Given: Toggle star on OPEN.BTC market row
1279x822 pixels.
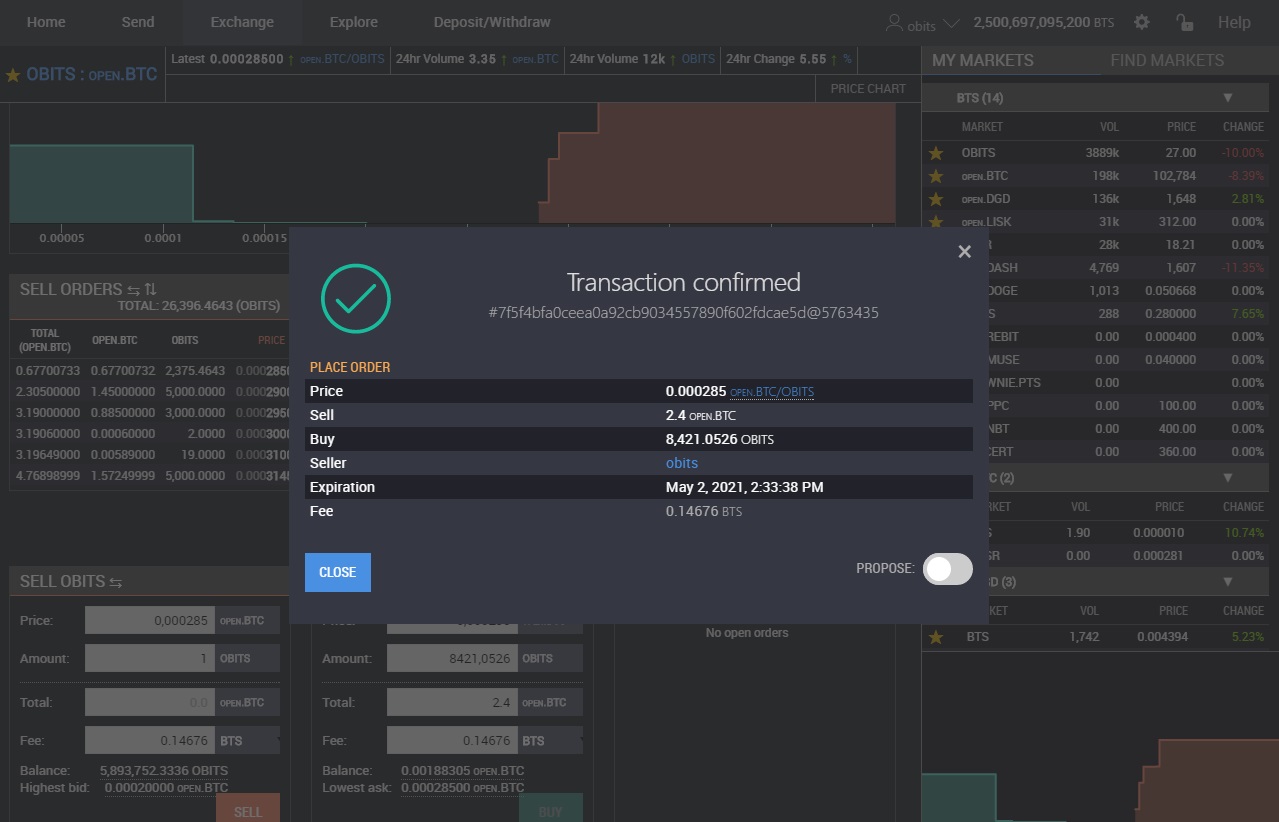Looking at the screenshot, I should [936, 176].
